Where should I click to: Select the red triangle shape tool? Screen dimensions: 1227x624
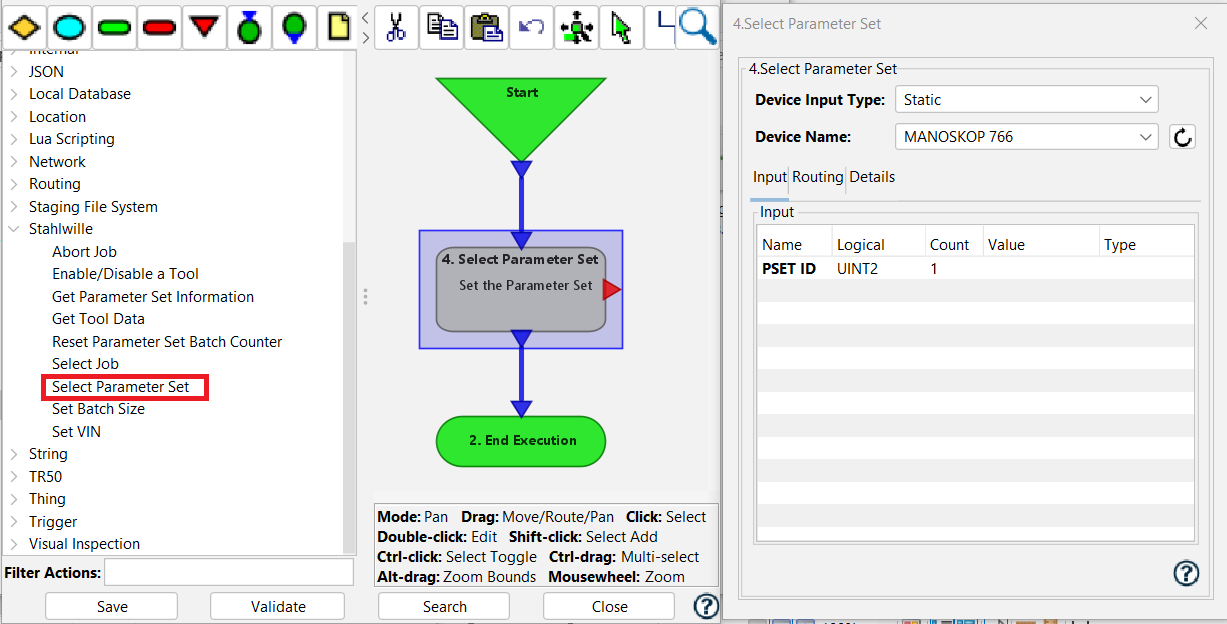tap(204, 27)
